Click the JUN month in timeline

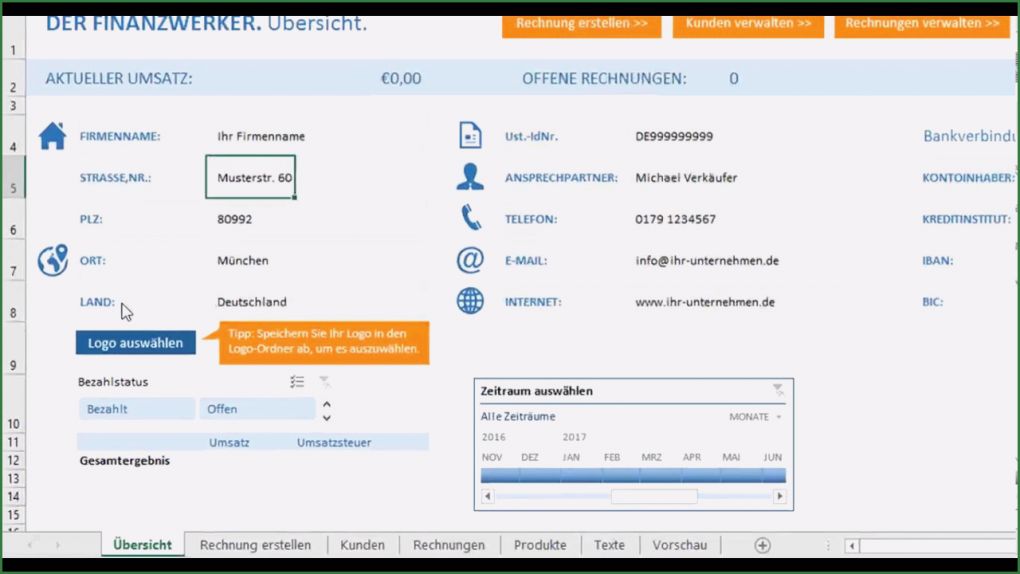(773, 457)
